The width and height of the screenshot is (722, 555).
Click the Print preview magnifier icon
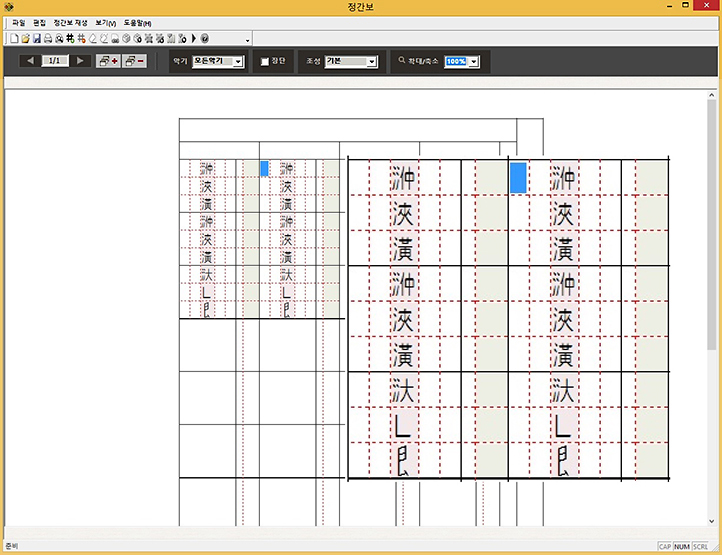pos(59,39)
